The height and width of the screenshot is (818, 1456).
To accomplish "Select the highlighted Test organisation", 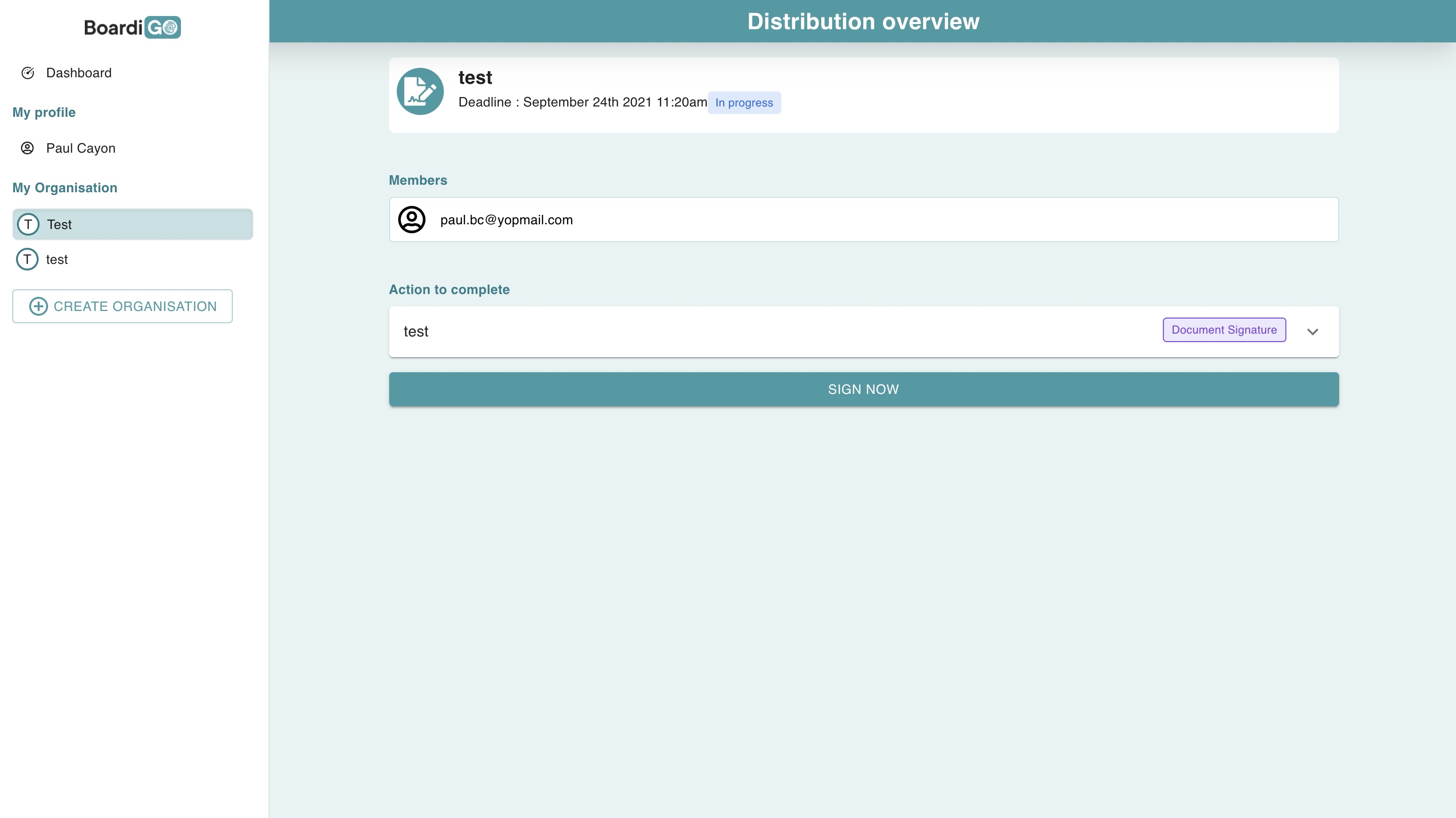I will pyautogui.click(x=133, y=224).
